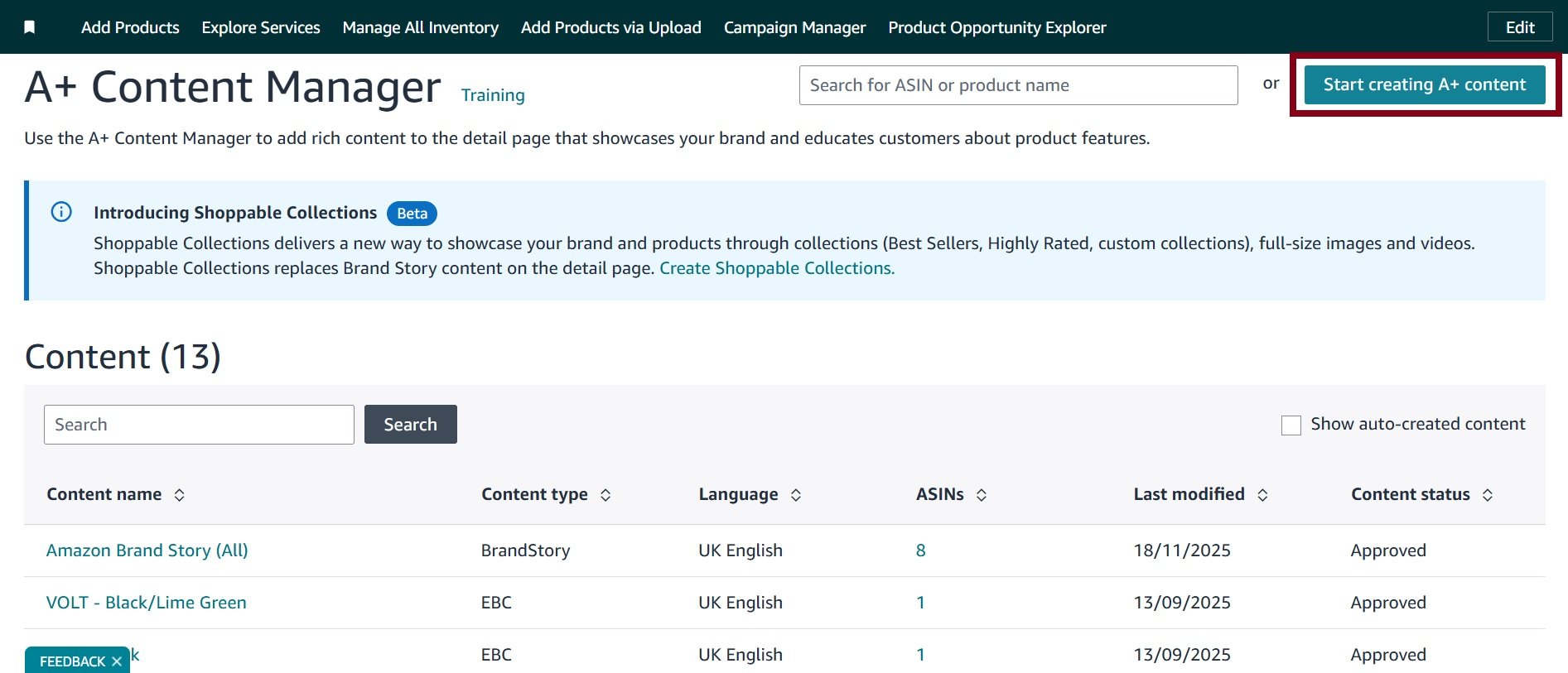Screen dimensions: 1568x673
Task: Open ASIN count 1 for VOLT row
Action: point(920,603)
